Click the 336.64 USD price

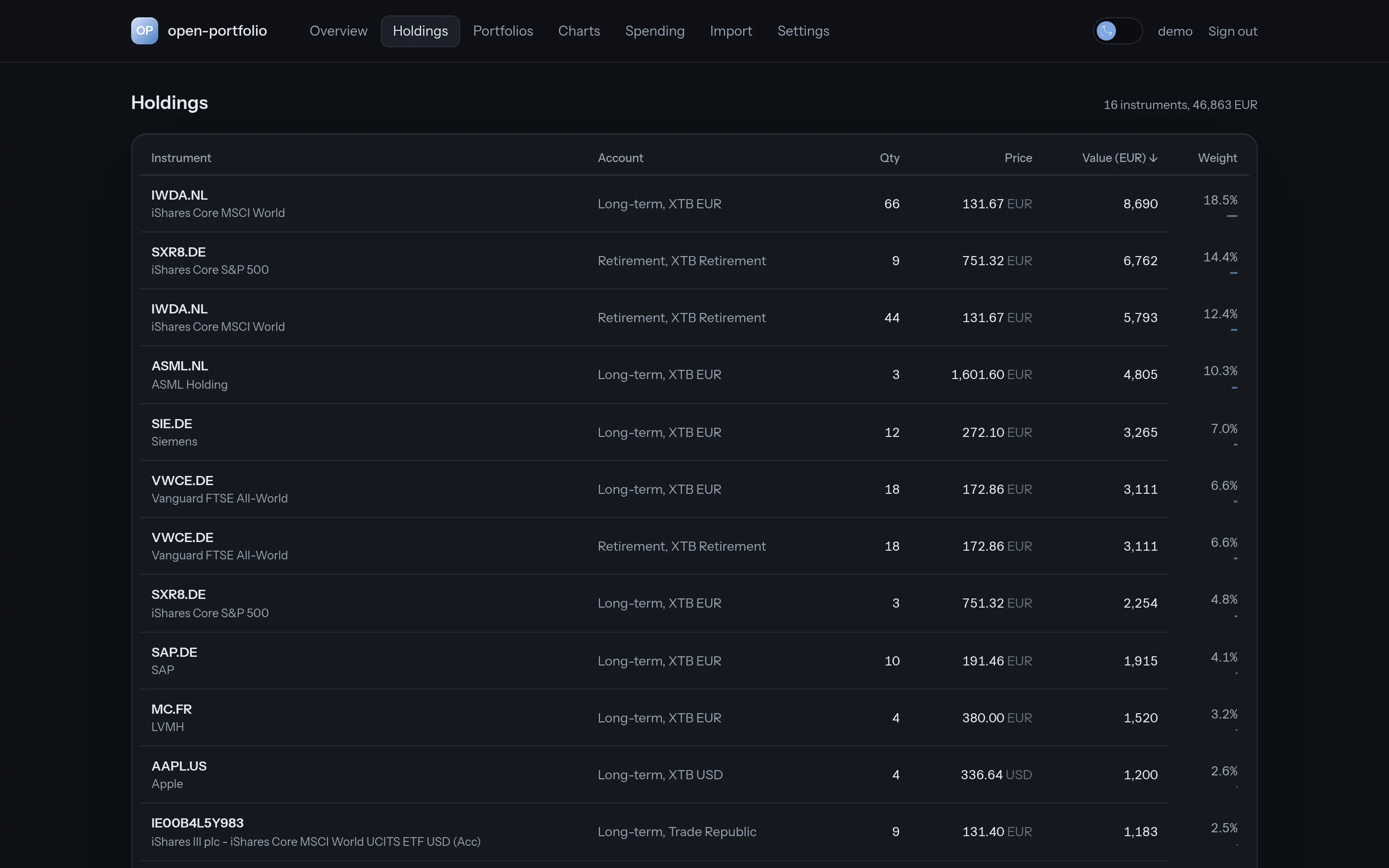point(996,774)
